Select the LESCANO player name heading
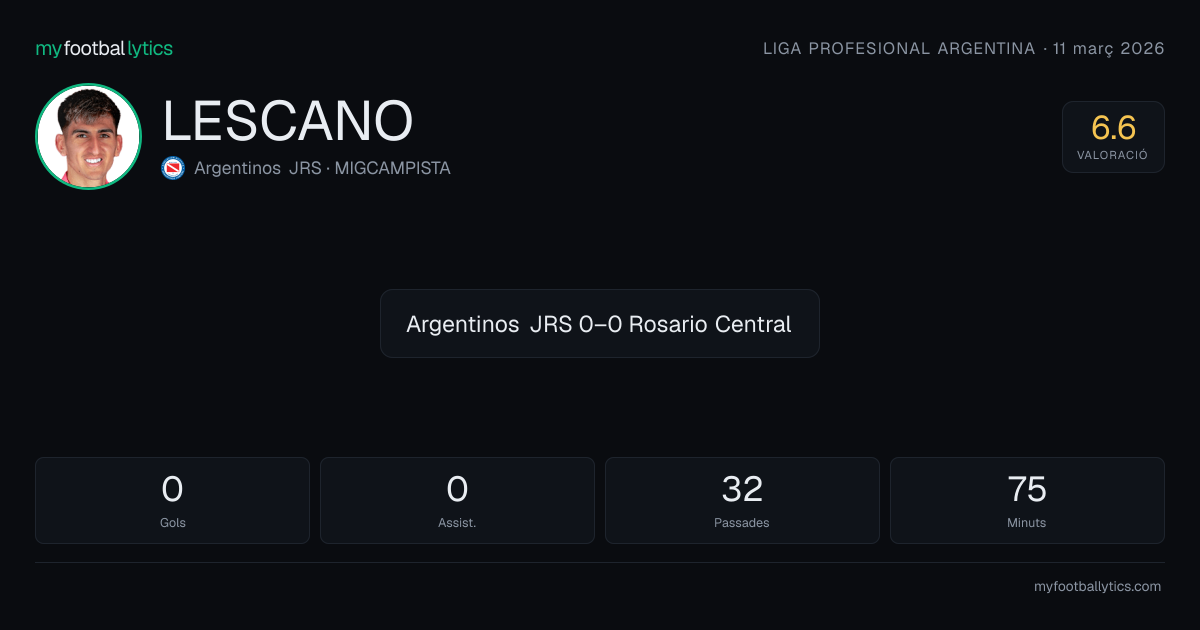Screen dimensions: 1200x630 click(288, 122)
